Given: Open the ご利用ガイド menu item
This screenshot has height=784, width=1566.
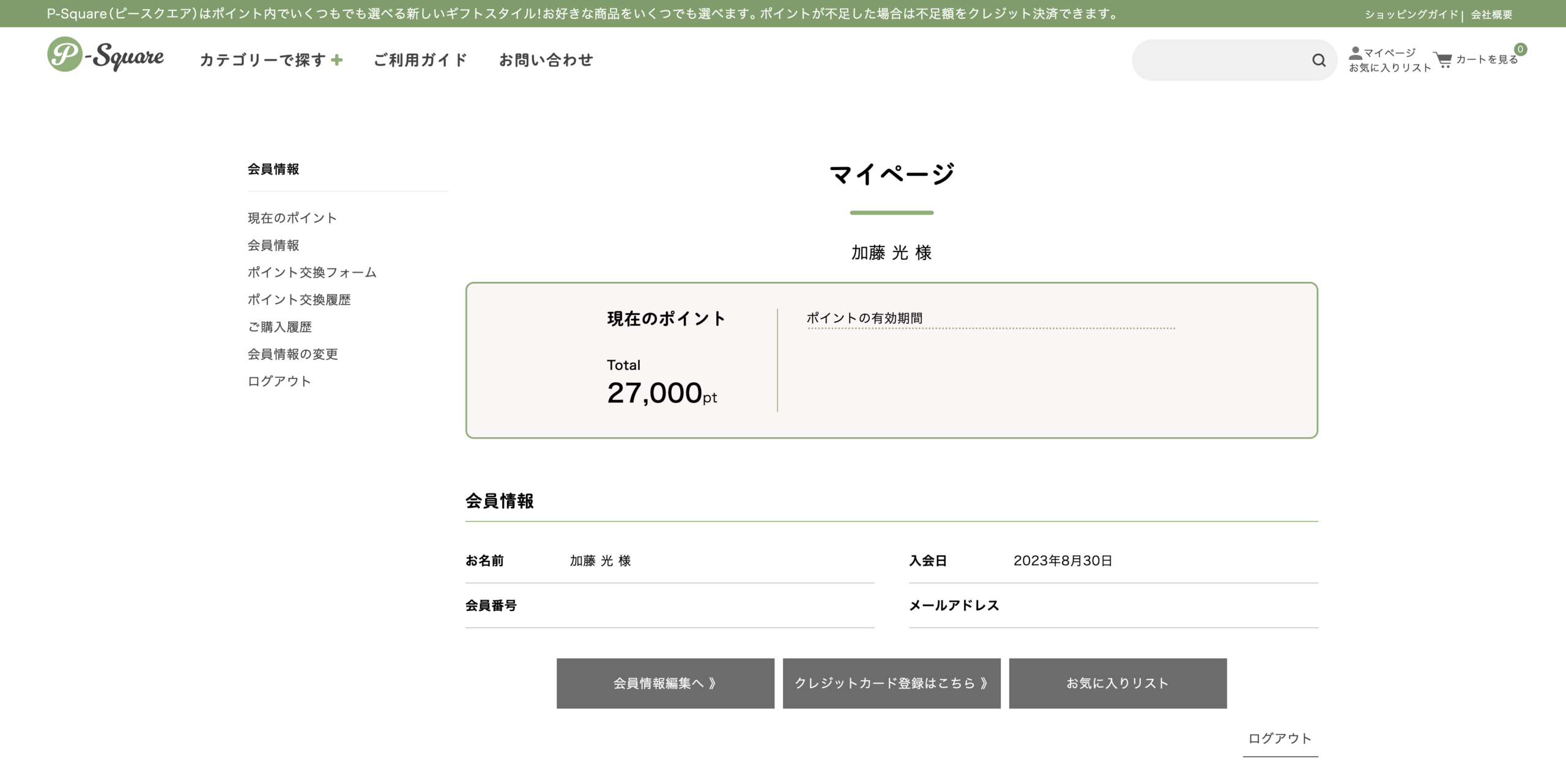Looking at the screenshot, I should 420,60.
